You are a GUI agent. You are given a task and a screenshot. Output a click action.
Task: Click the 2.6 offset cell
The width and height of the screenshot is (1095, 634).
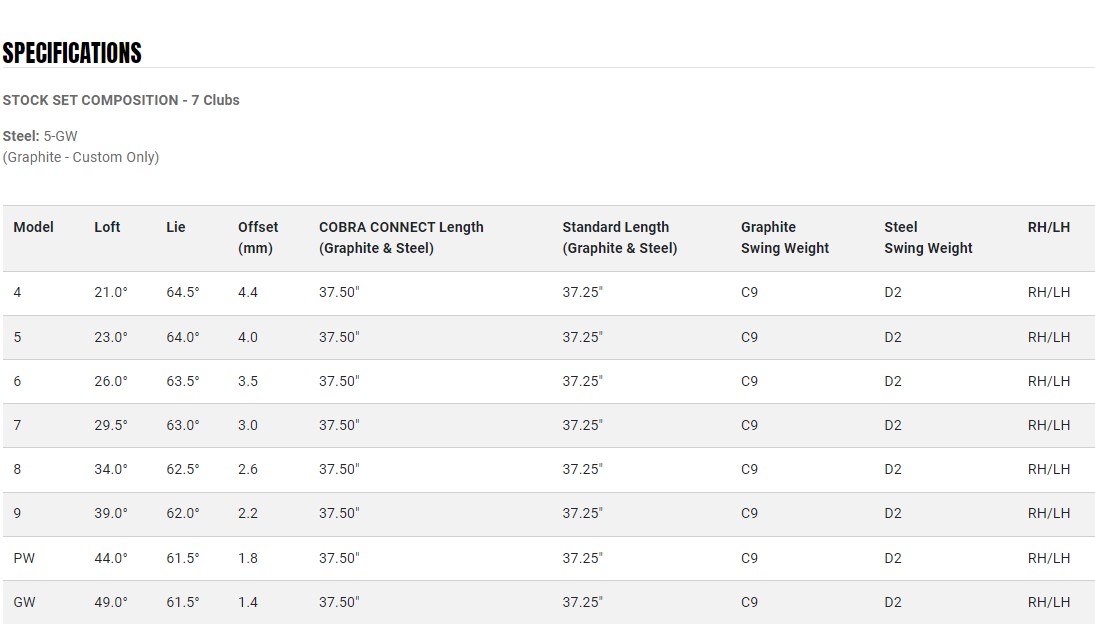(248, 469)
